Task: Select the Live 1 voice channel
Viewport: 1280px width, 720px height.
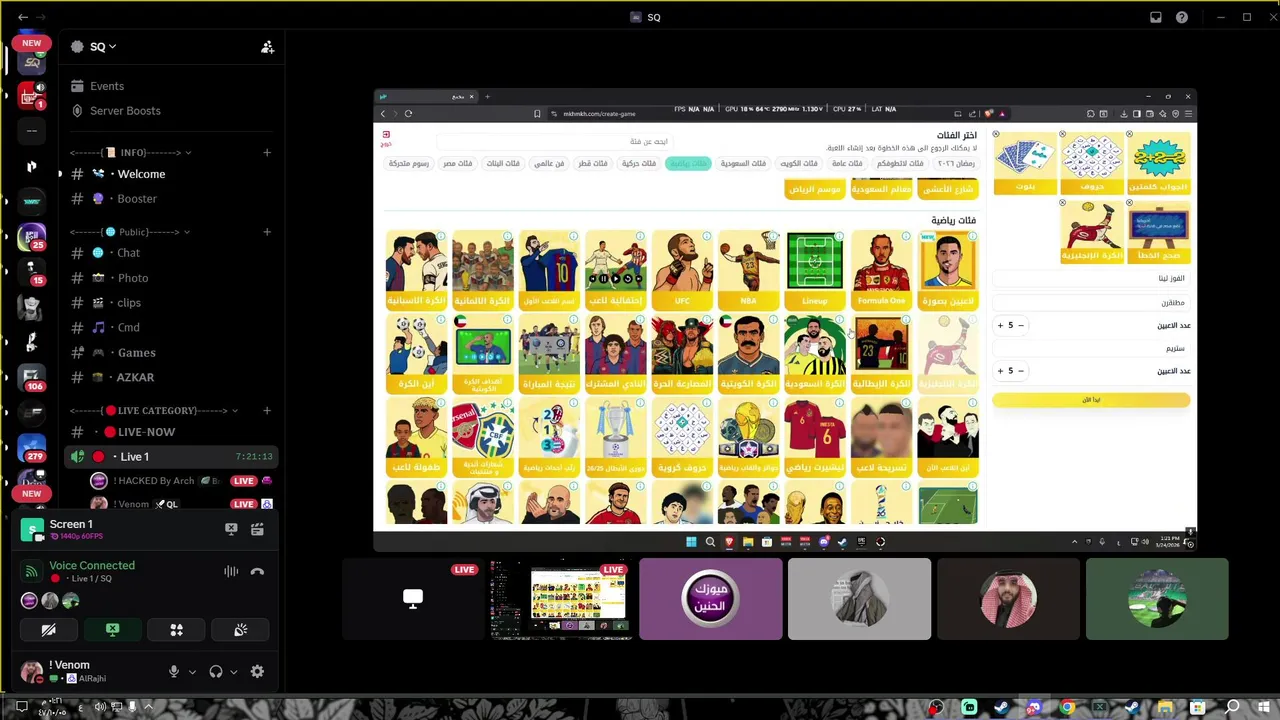Action: (171, 457)
